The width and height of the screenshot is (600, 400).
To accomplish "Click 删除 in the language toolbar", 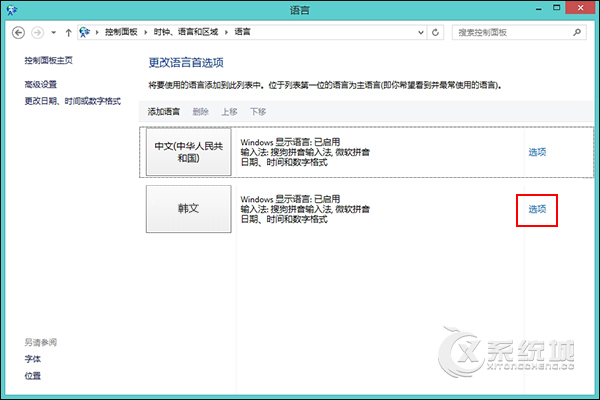I will (201, 112).
